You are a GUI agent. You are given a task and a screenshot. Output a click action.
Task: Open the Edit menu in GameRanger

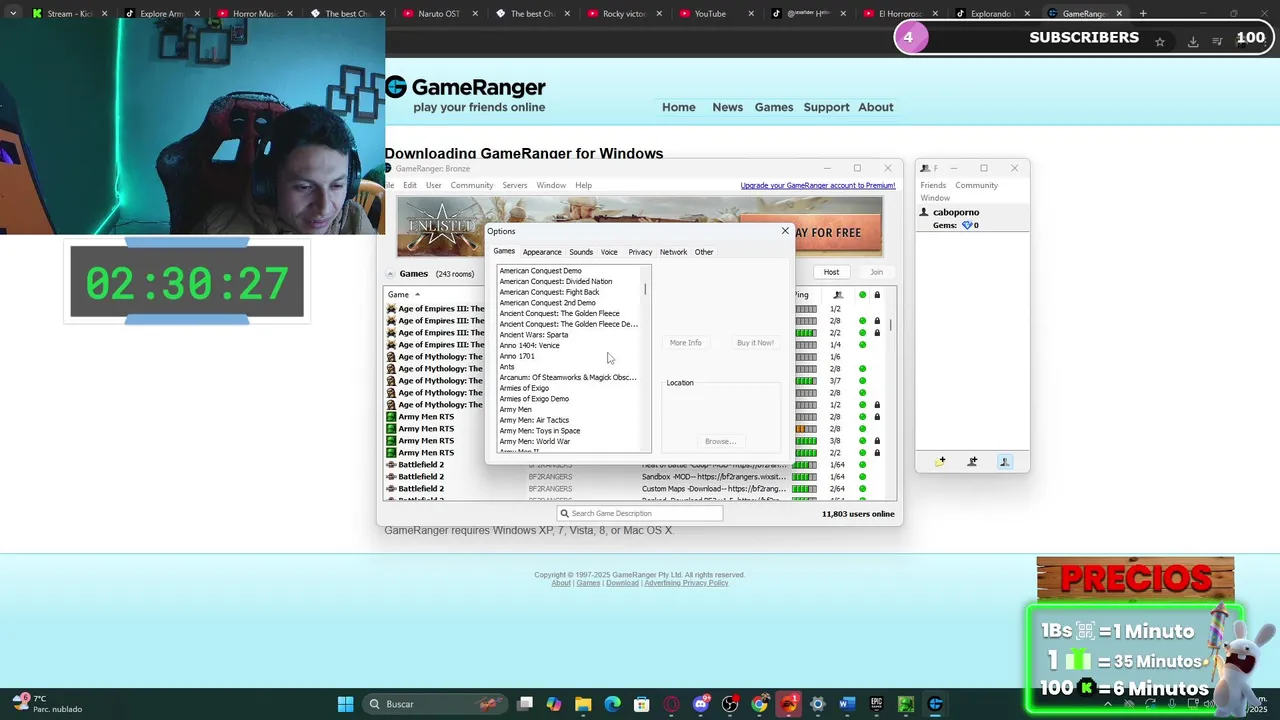pyautogui.click(x=410, y=185)
